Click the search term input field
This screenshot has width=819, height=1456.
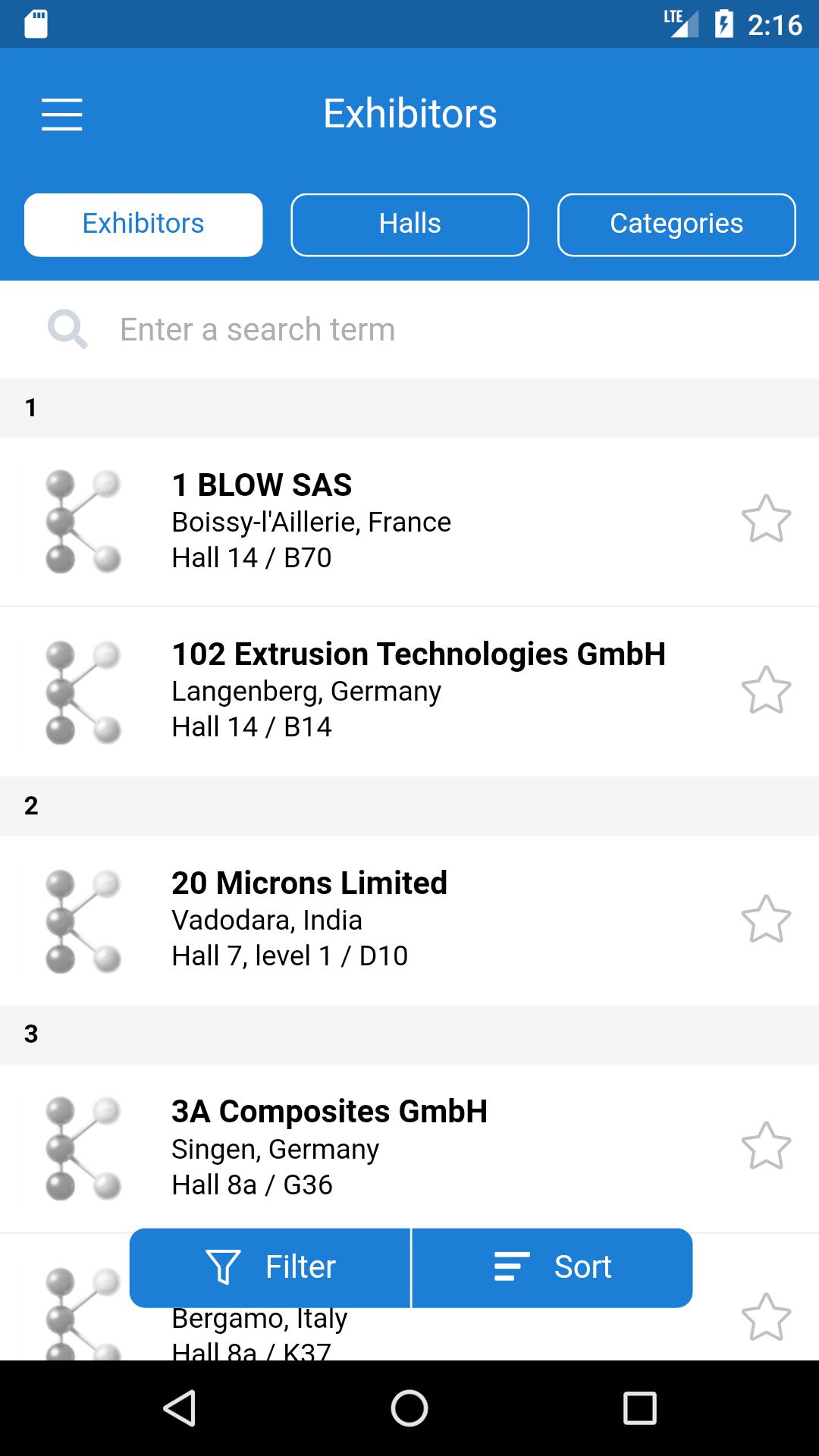425,330
